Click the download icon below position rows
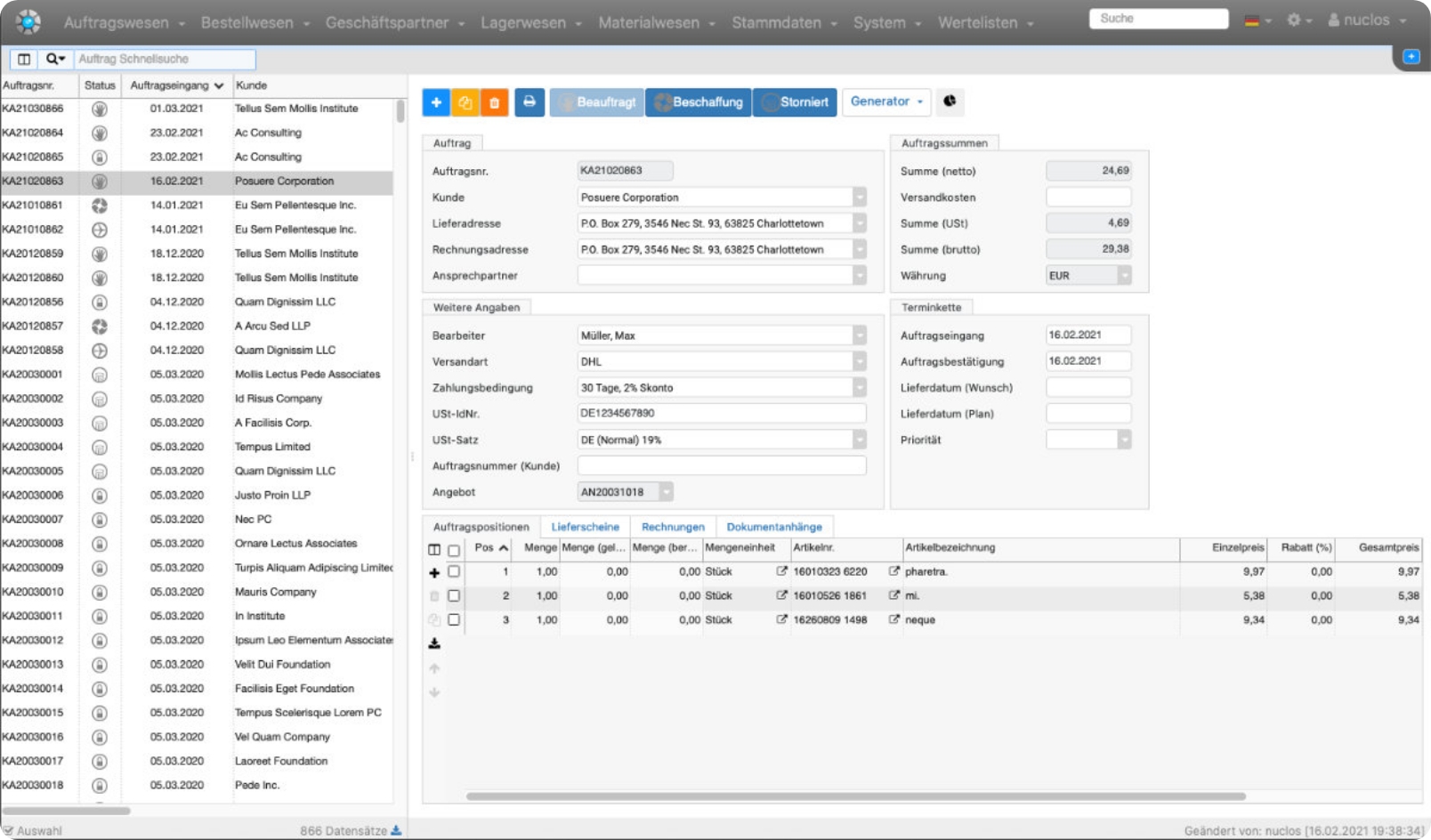This screenshot has height=840, width=1431. tap(434, 643)
